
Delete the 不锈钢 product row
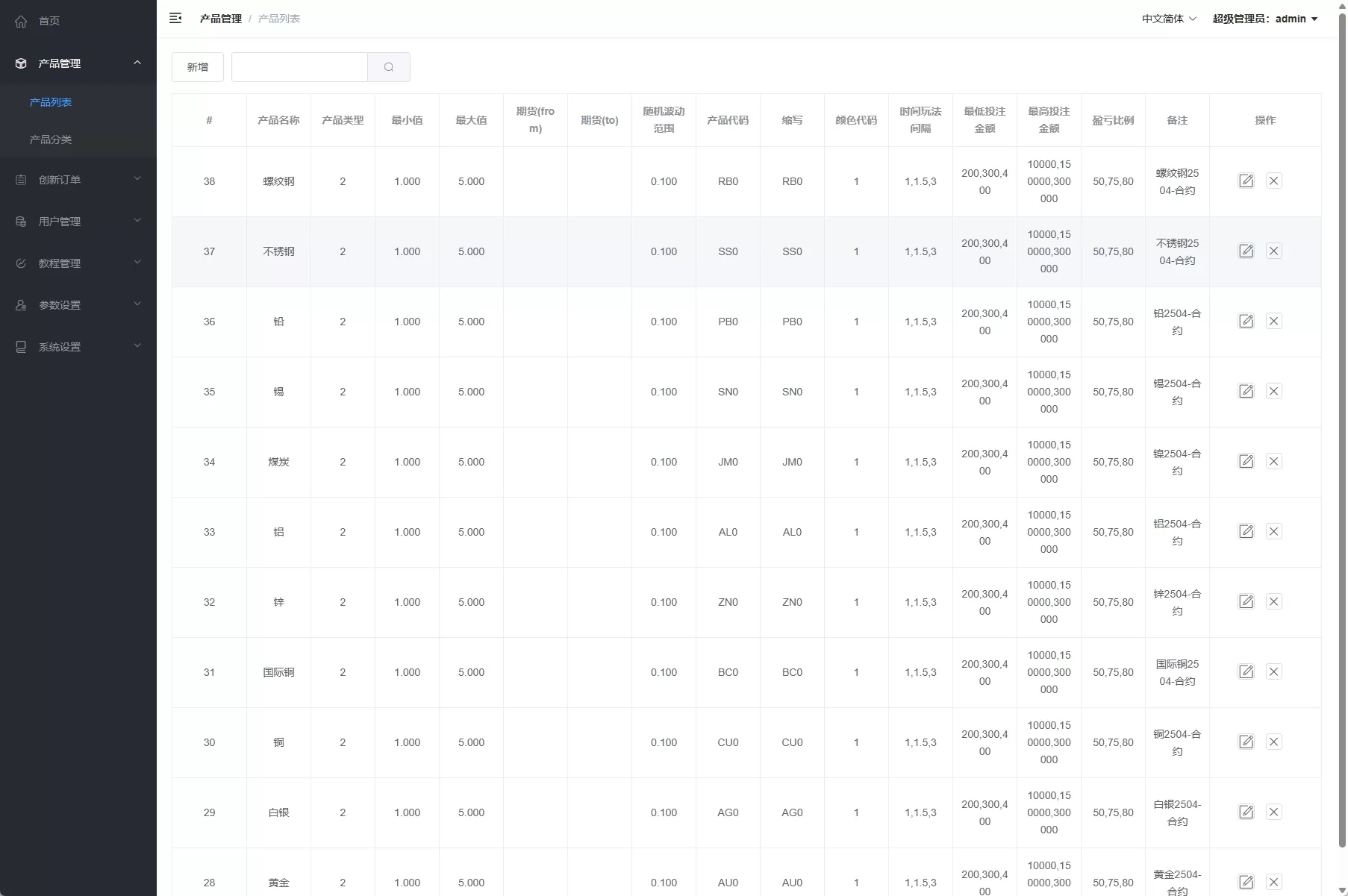point(1273,251)
